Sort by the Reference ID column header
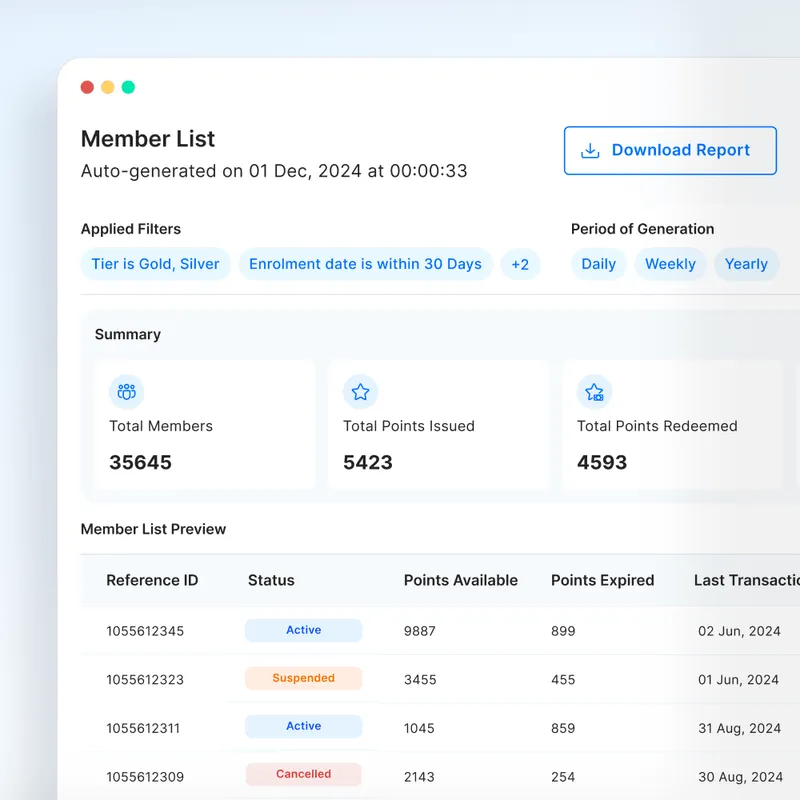 click(152, 580)
